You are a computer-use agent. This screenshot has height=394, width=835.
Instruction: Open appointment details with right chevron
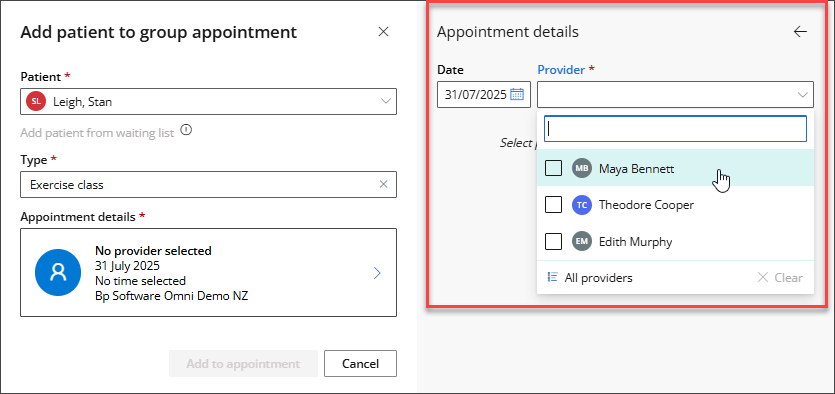(377, 273)
